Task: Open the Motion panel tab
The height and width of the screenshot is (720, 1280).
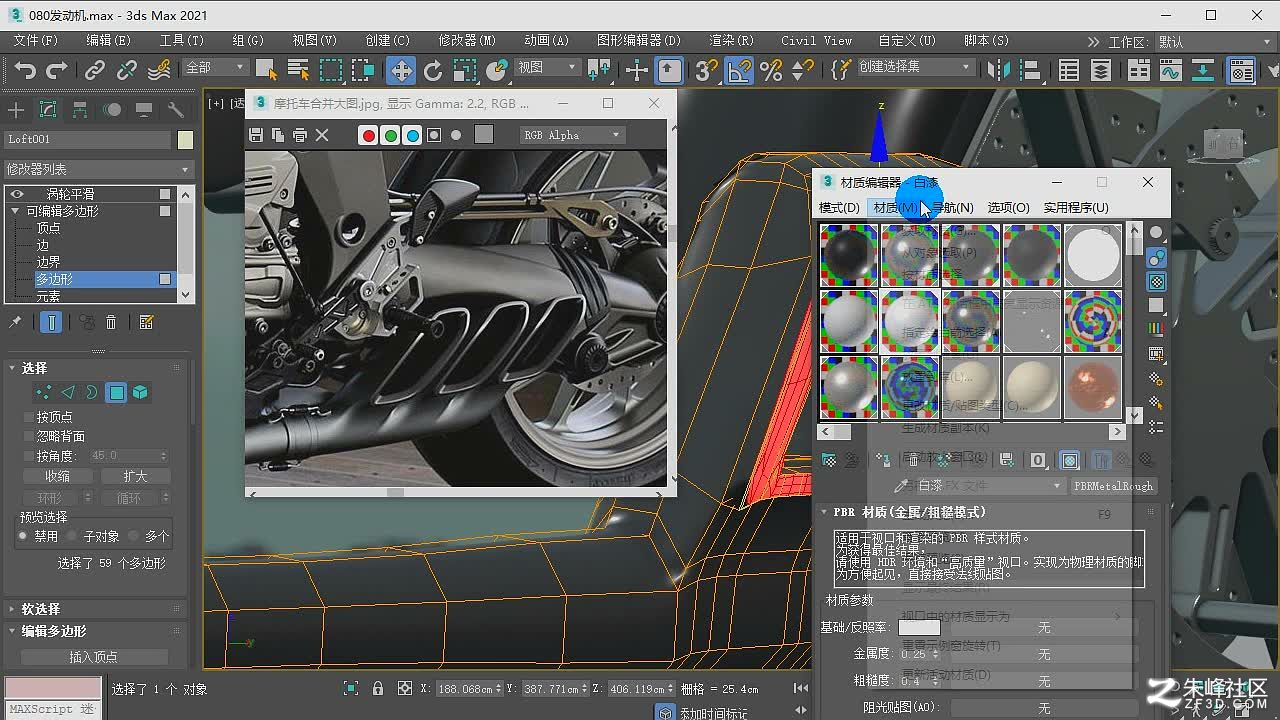Action: pyautogui.click(x=112, y=110)
